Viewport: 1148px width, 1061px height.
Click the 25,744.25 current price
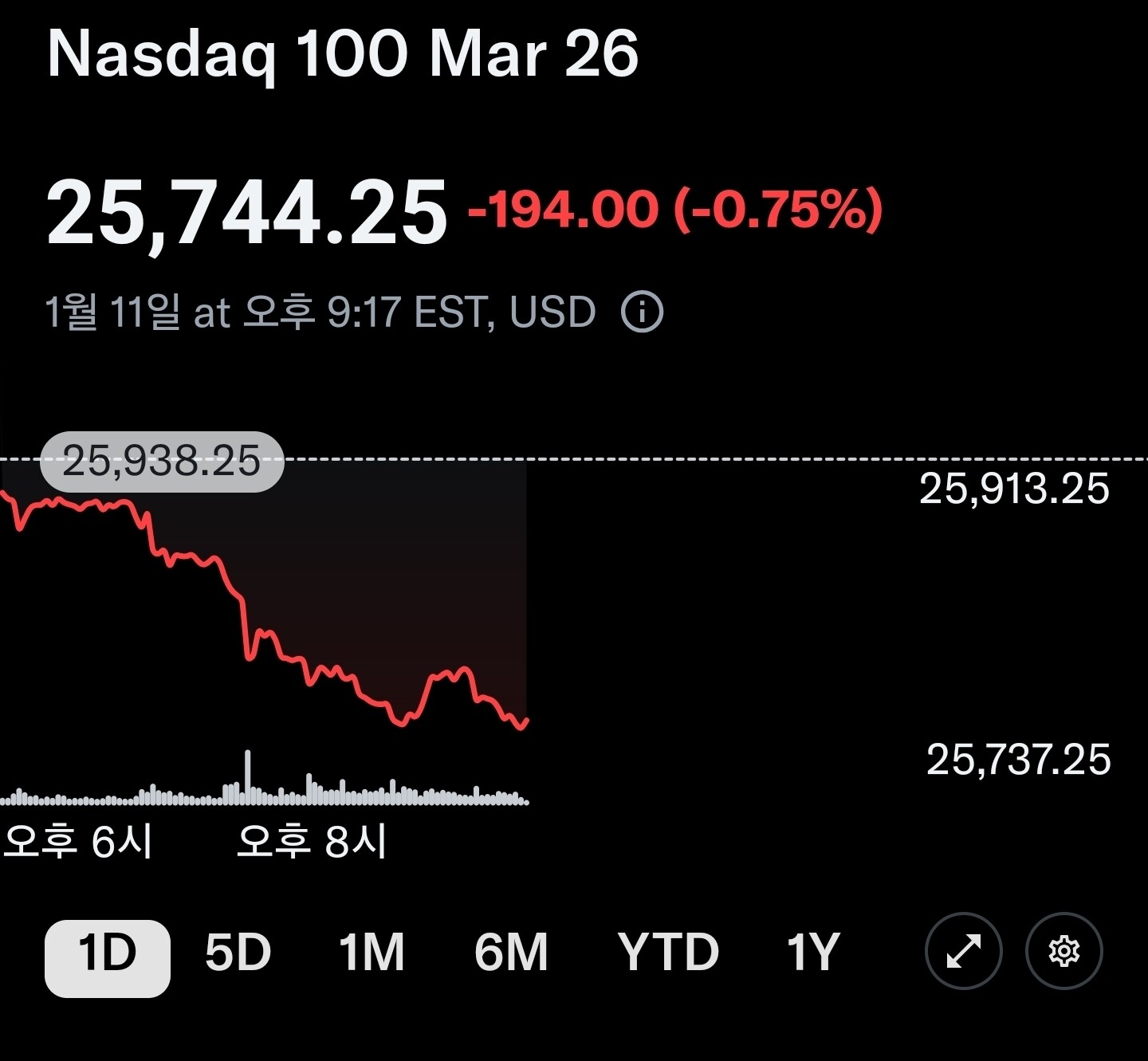(246, 212)
